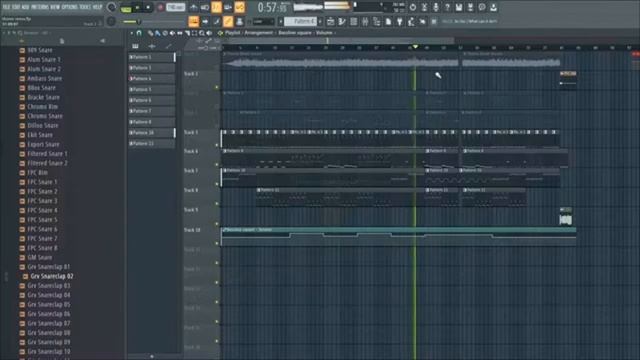Click the export download icon

[x=493, y=7]
